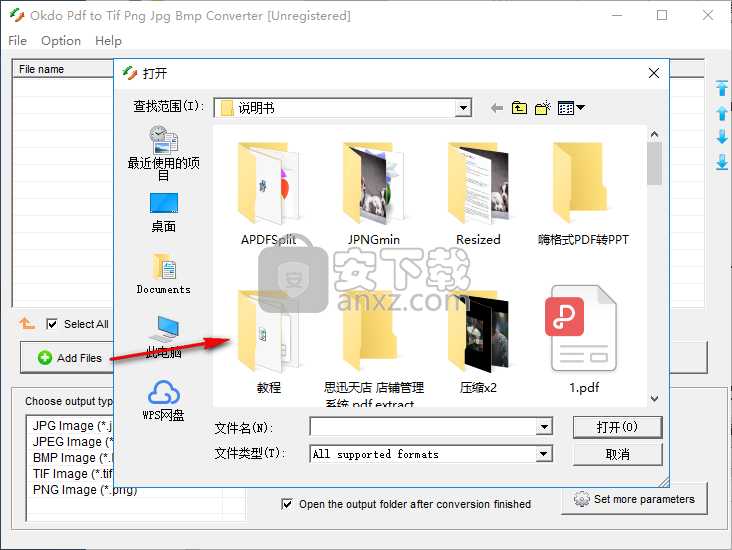Click Set more parameters button

pos(634,499)
